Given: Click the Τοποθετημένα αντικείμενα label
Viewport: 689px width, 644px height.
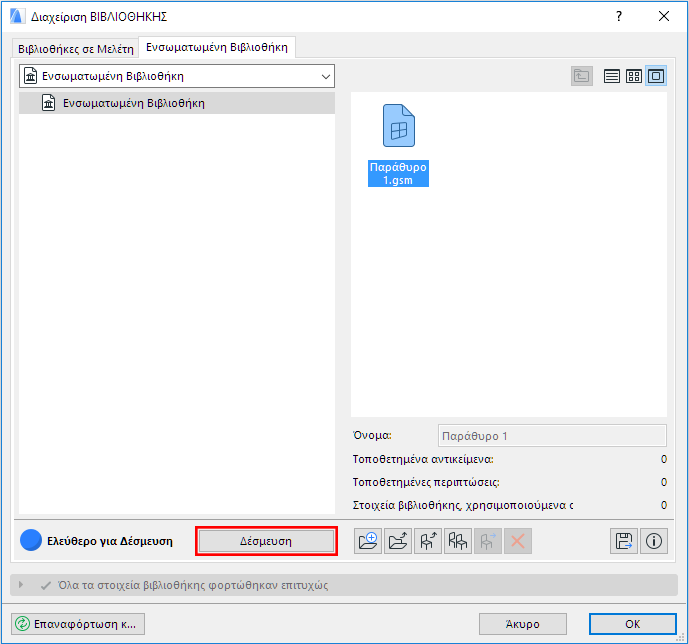Looking at the screenshot, I should (x=423, y=459).
